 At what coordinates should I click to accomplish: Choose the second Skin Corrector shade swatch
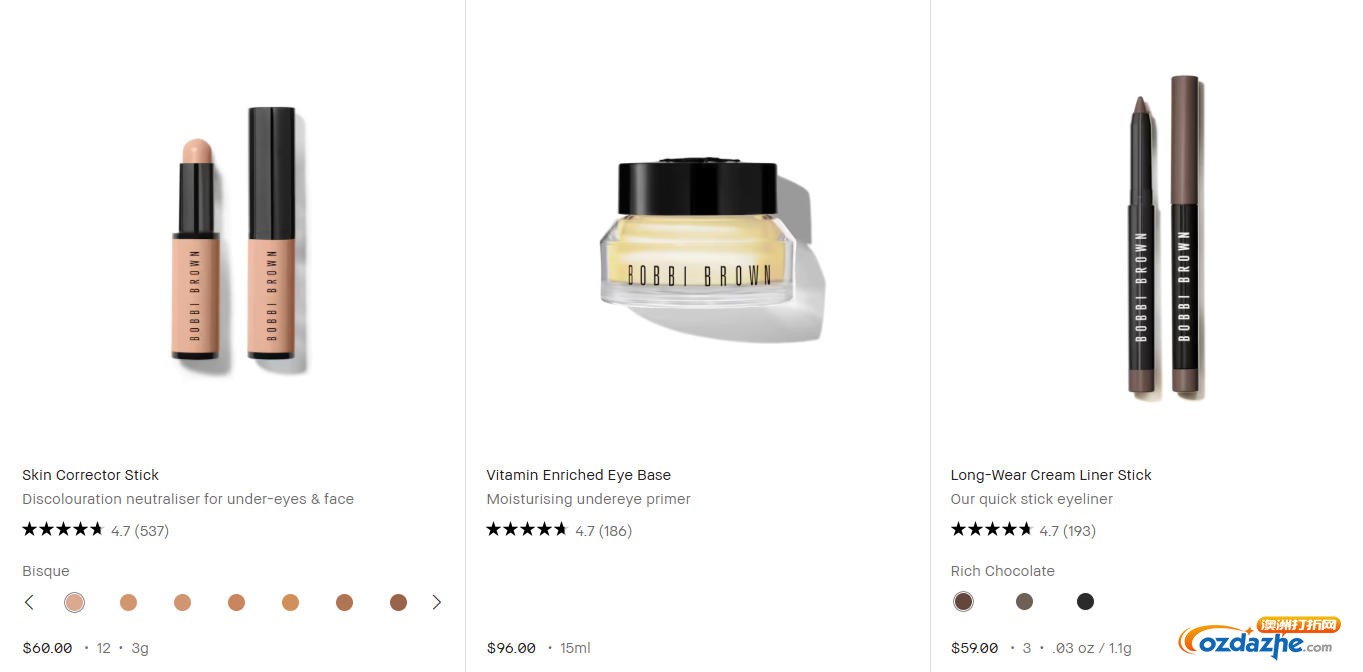point(128,602)
